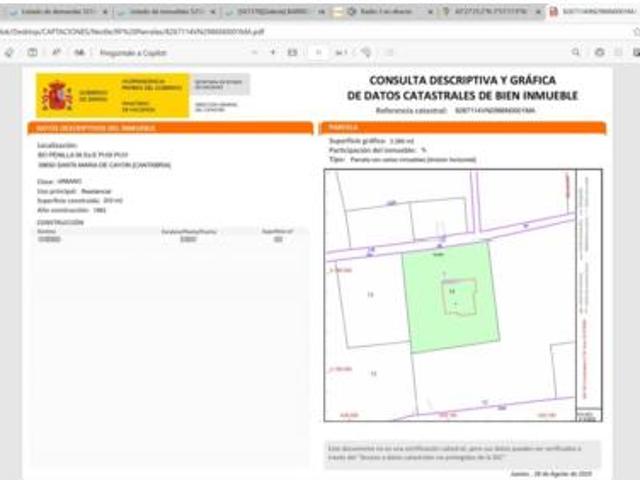The image size is (640, 480).
Task: Select the active PDF tab at far right
Action: click(594, 12)
